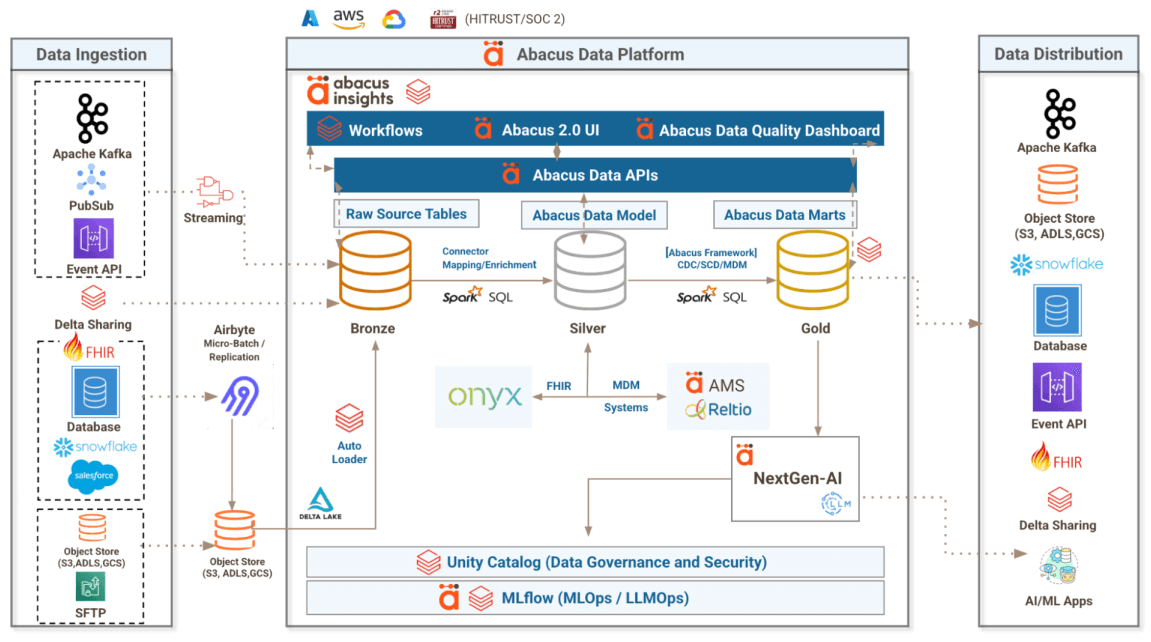Click Abacus 2.0 UI label
This screenshot has height=642, width=1151.
pyautogui.click(x=551, y=131)
